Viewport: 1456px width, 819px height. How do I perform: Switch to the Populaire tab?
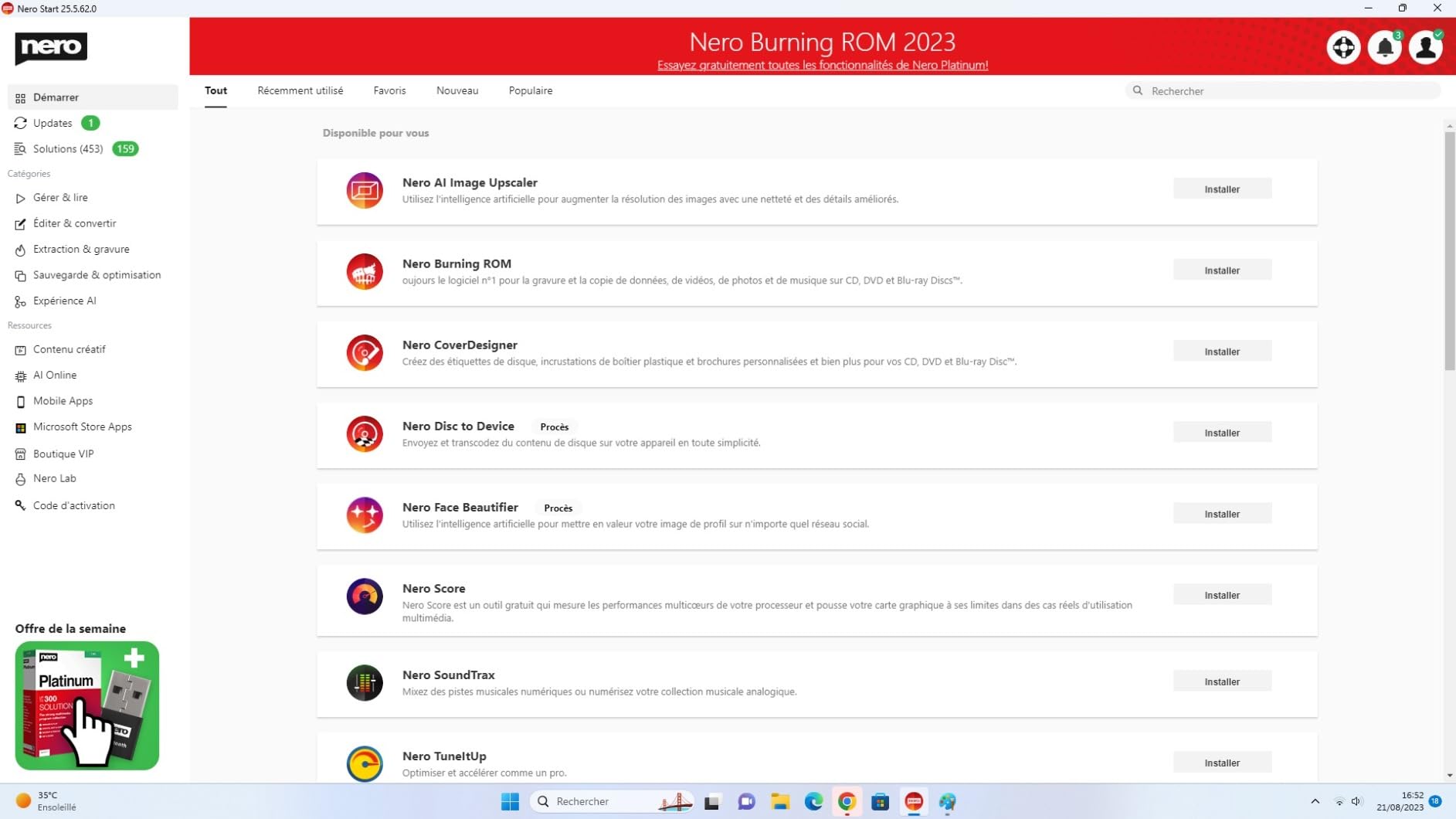click(530, 90)
